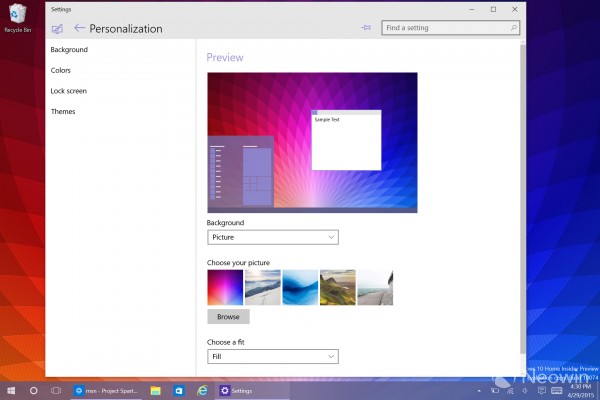
Task: Click the Find a setting search field
Action: pyautogui.click(x=445, y=28)
